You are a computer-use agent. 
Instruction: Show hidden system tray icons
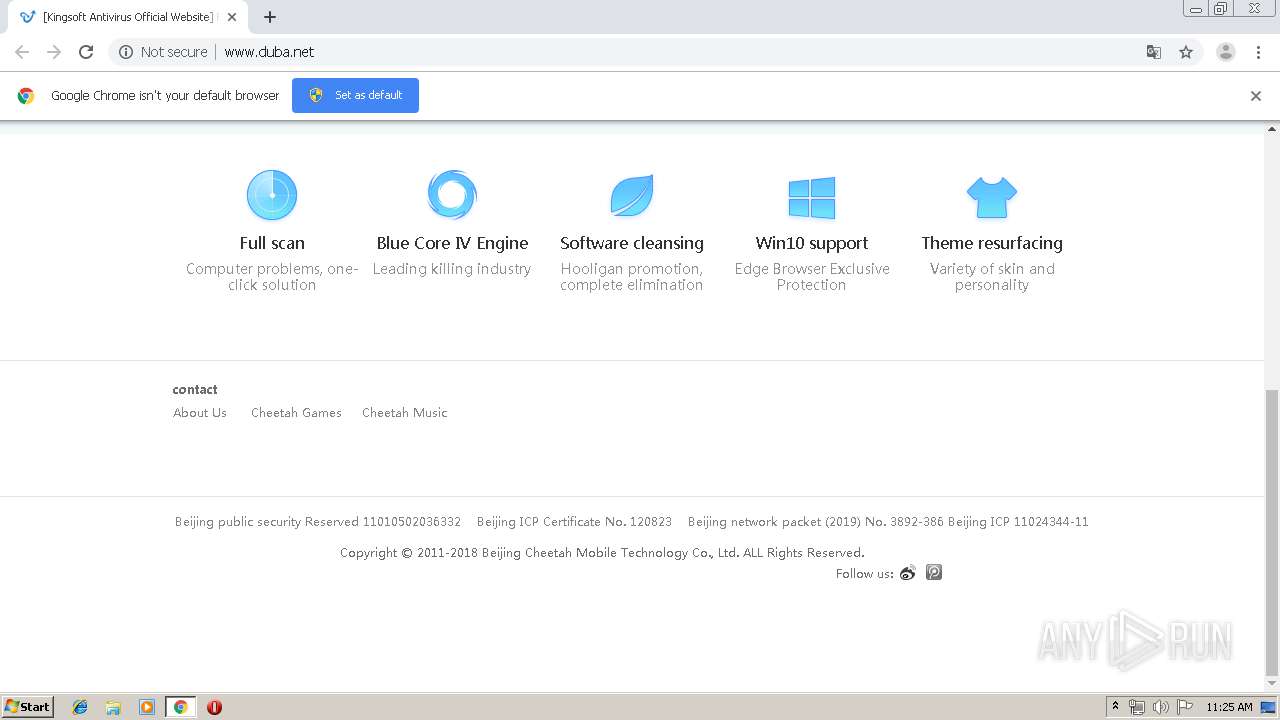[1116, 707]
